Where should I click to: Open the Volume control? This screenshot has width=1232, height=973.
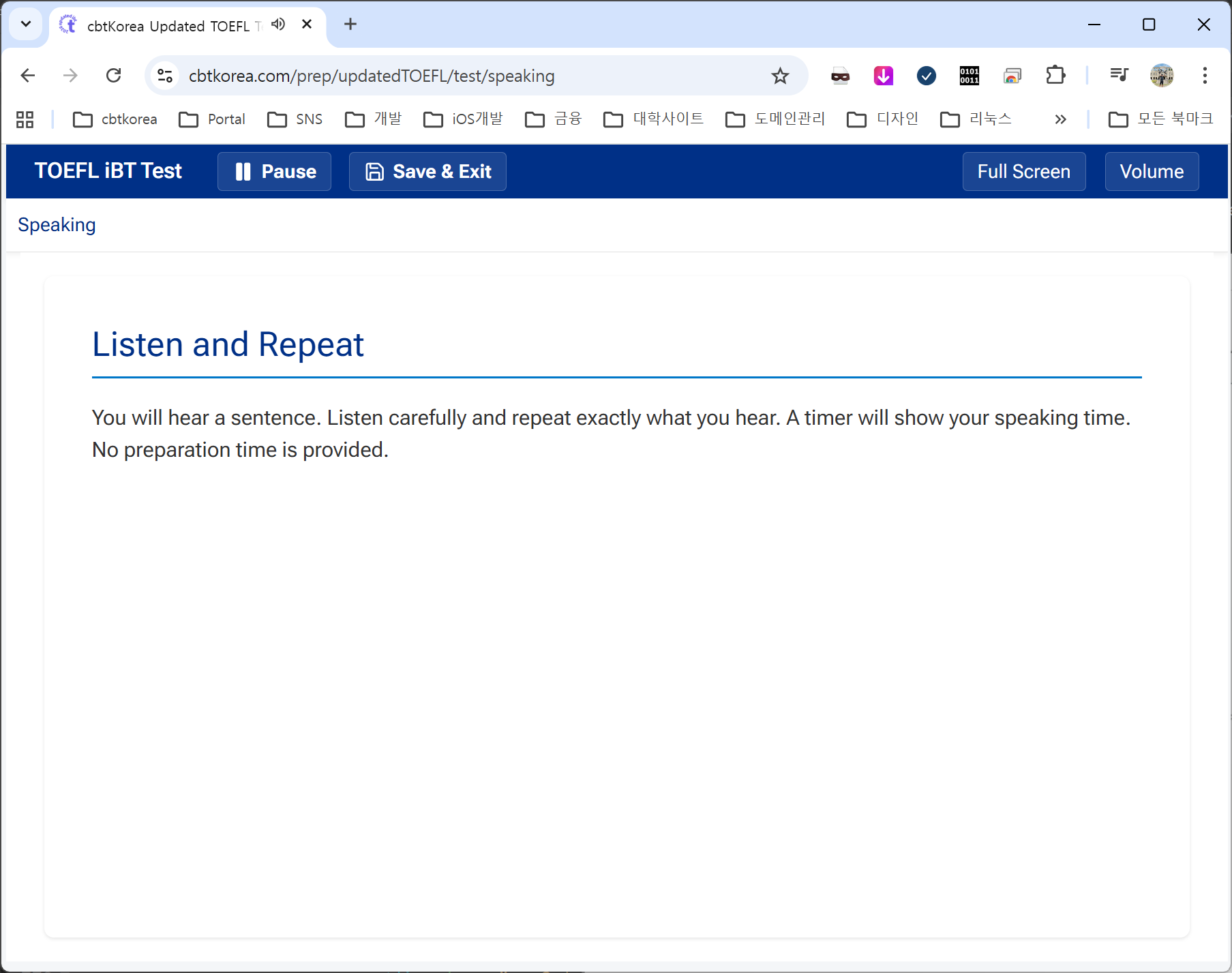tap(1151, 172)
